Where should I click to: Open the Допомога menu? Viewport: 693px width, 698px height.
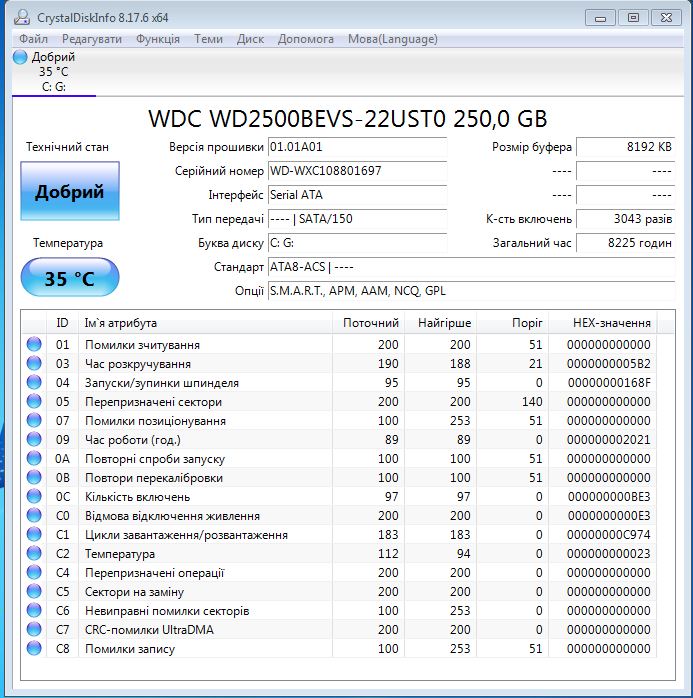tap(305, 39)
